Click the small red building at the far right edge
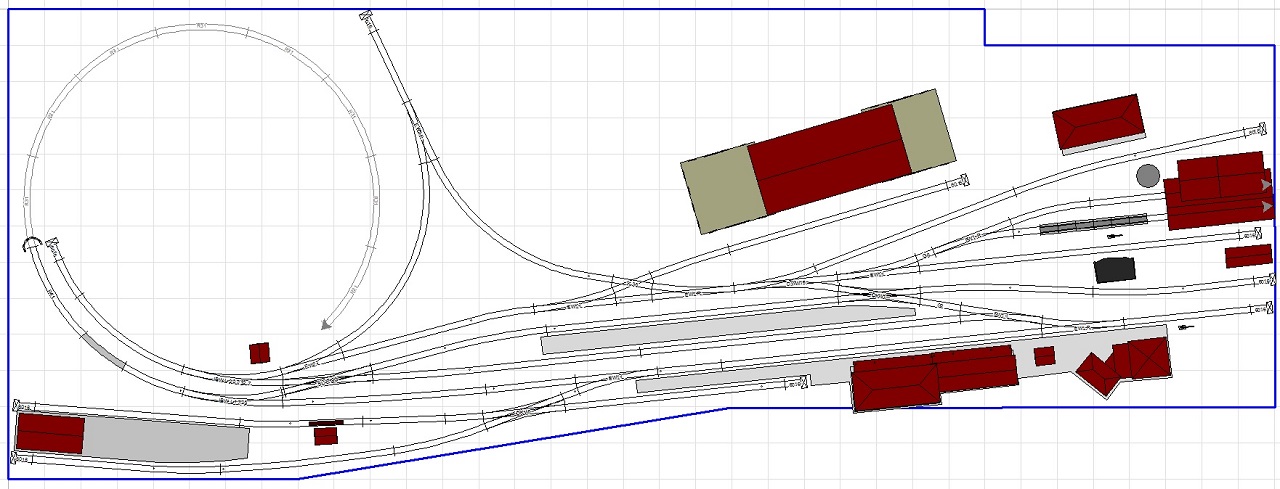 1248,256
